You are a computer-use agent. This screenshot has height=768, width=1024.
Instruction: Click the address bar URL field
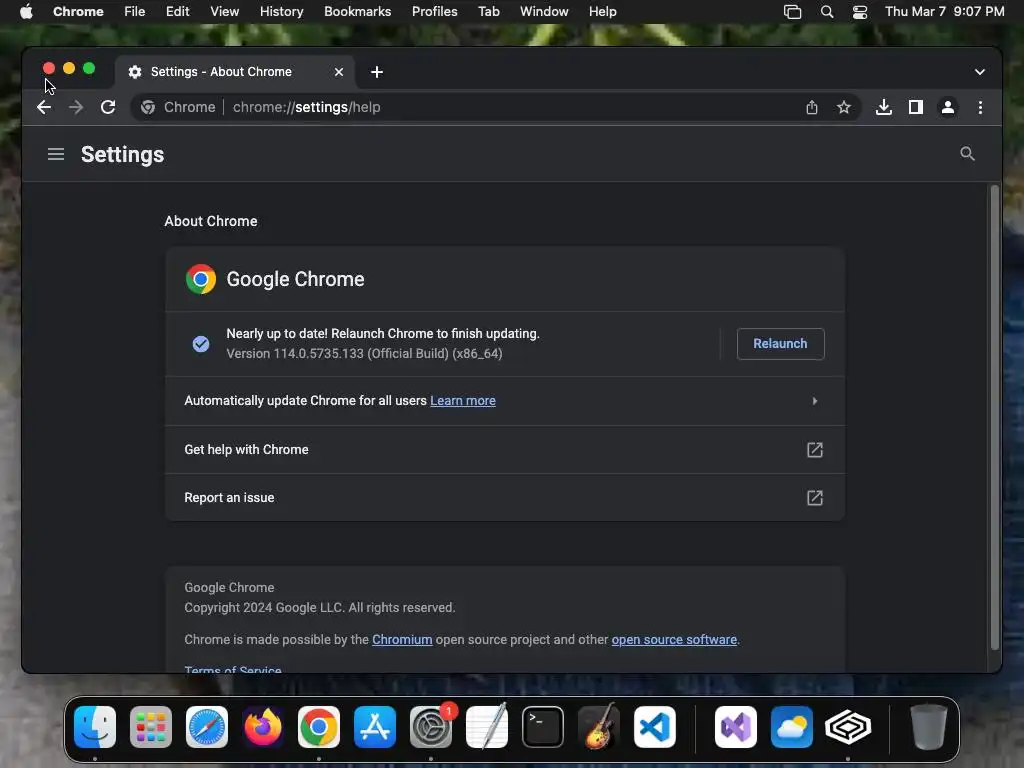coord(496,107)
